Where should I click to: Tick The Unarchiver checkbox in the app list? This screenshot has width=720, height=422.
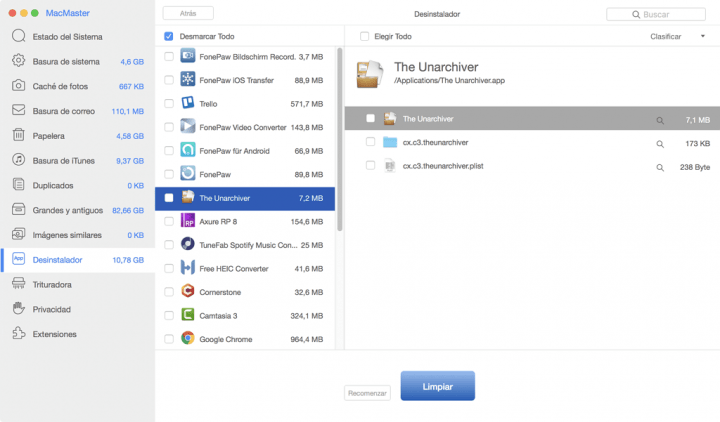169,198
